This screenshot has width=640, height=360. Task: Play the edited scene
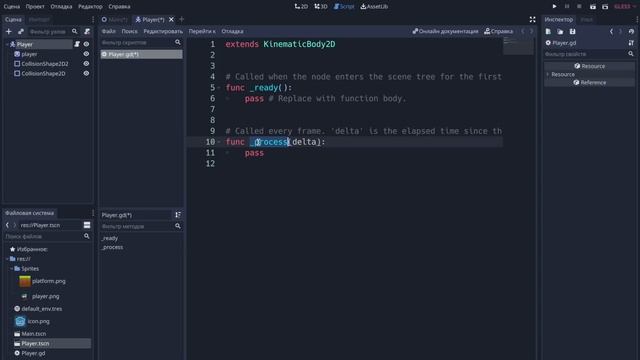[x=593, y=7]
